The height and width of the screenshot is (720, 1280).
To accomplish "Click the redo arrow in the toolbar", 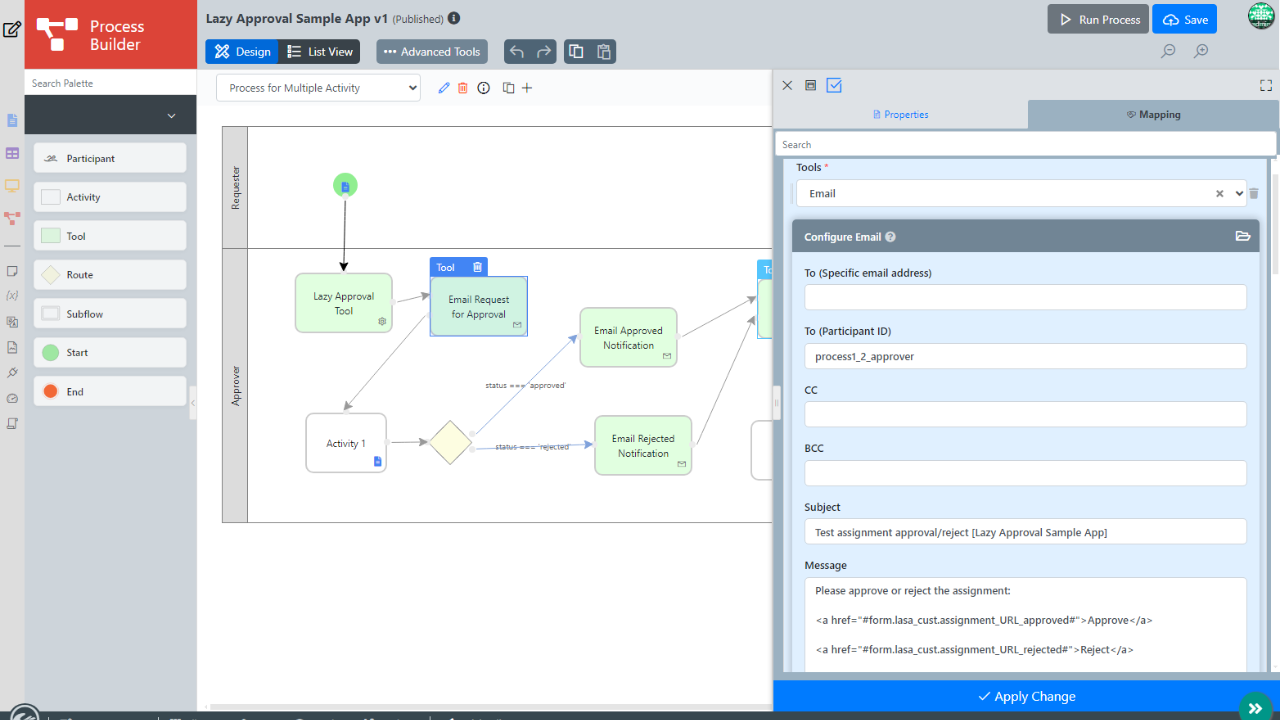I will click(x=544, y=52).
